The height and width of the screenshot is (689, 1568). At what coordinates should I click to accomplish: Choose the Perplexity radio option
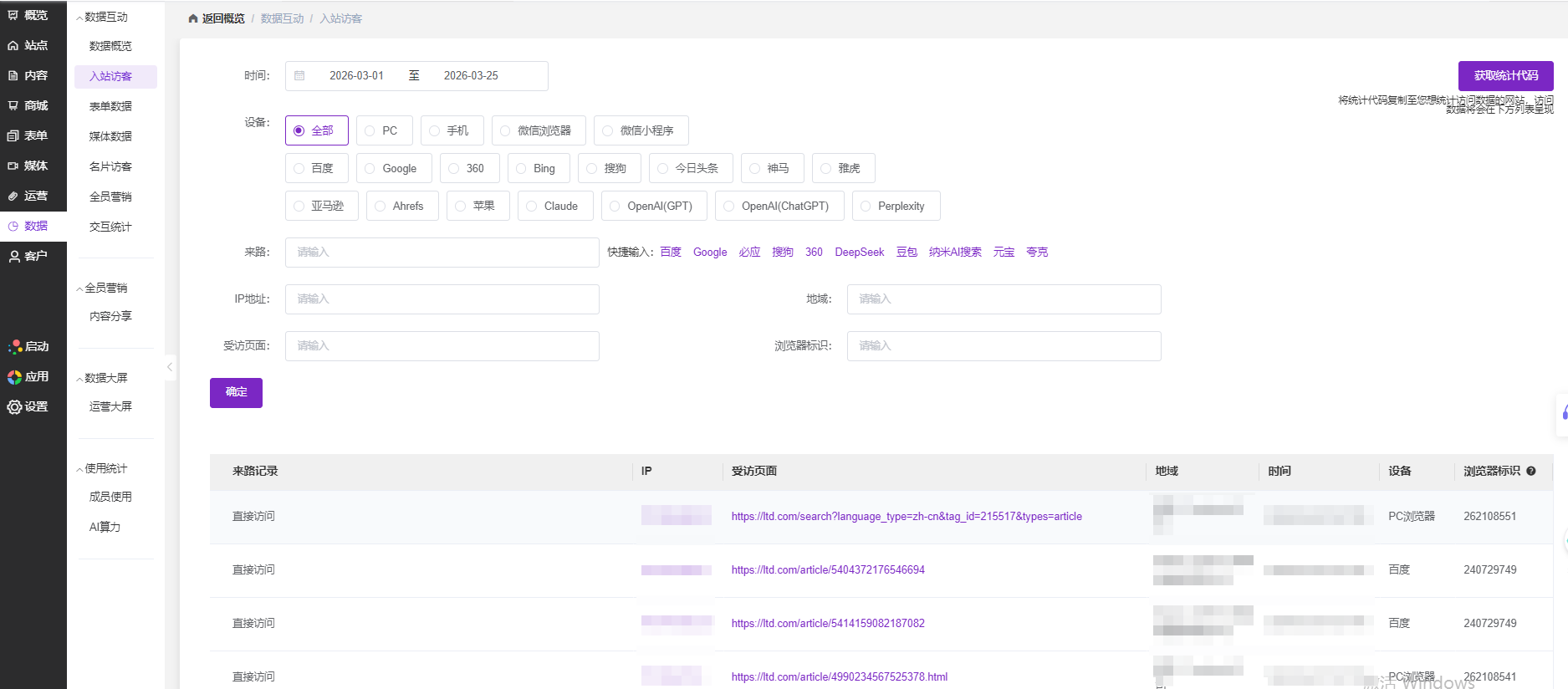click(866, 206)
